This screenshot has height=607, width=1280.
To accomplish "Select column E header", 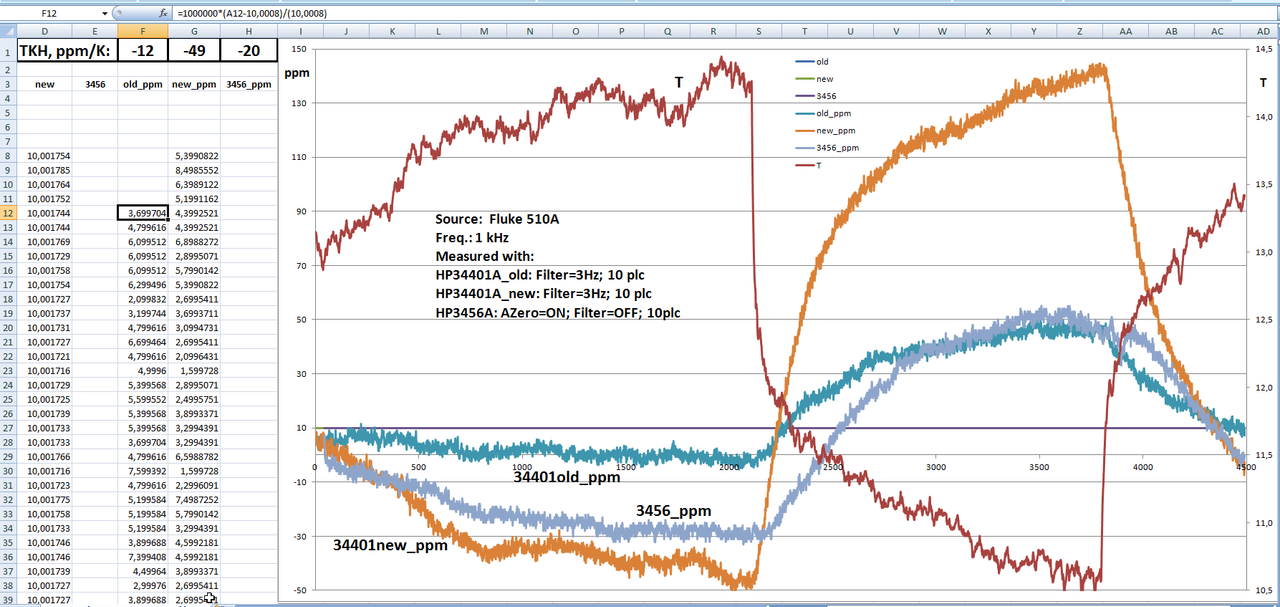I will tap(94, 32).
